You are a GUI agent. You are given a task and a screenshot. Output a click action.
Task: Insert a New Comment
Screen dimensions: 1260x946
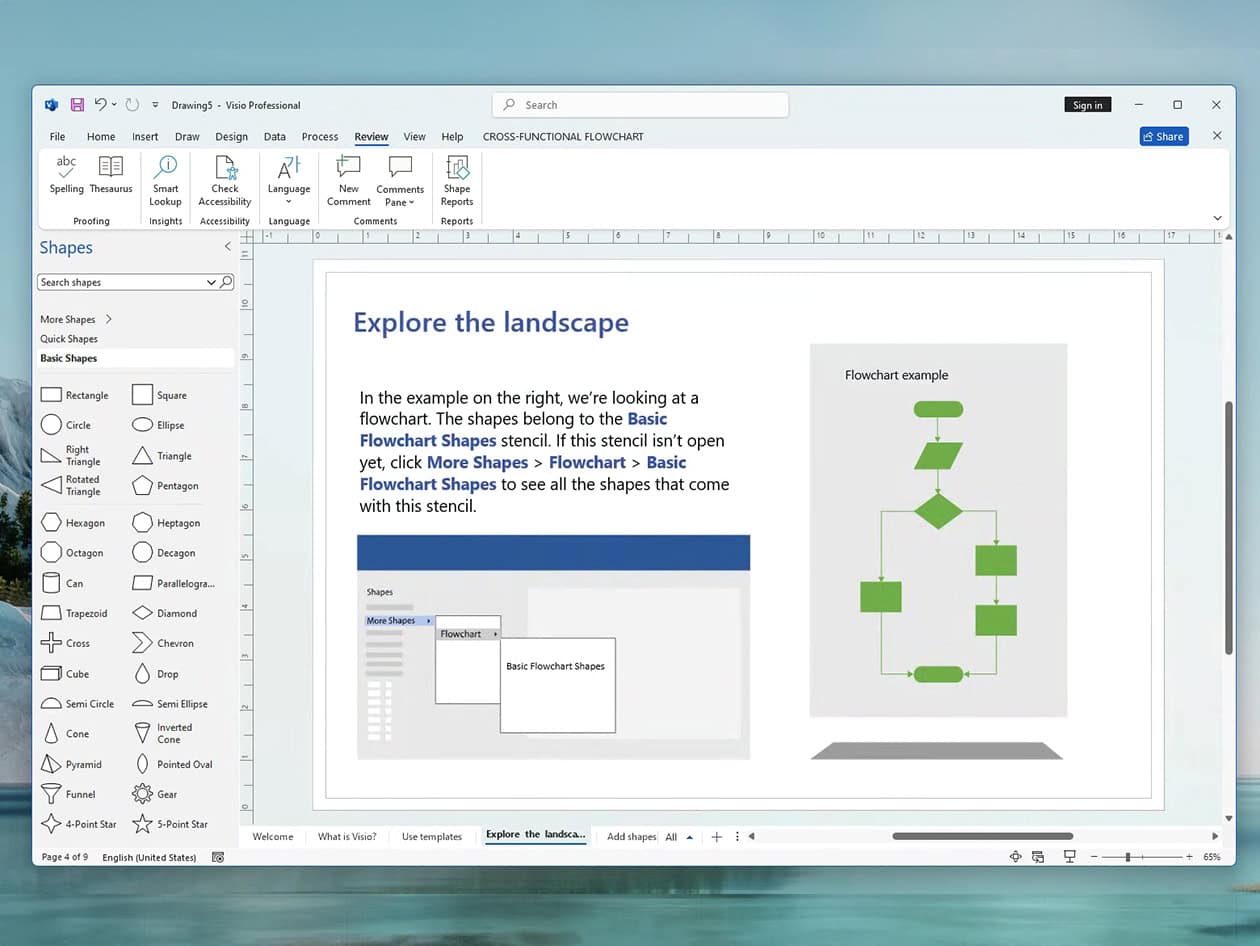coord(347,180)
